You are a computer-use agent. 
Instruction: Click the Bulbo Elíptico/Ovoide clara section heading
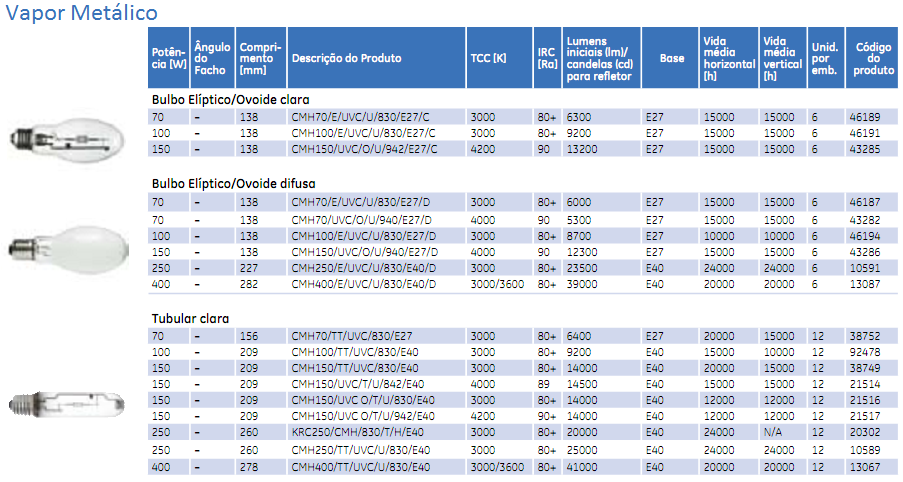[230, 100]
